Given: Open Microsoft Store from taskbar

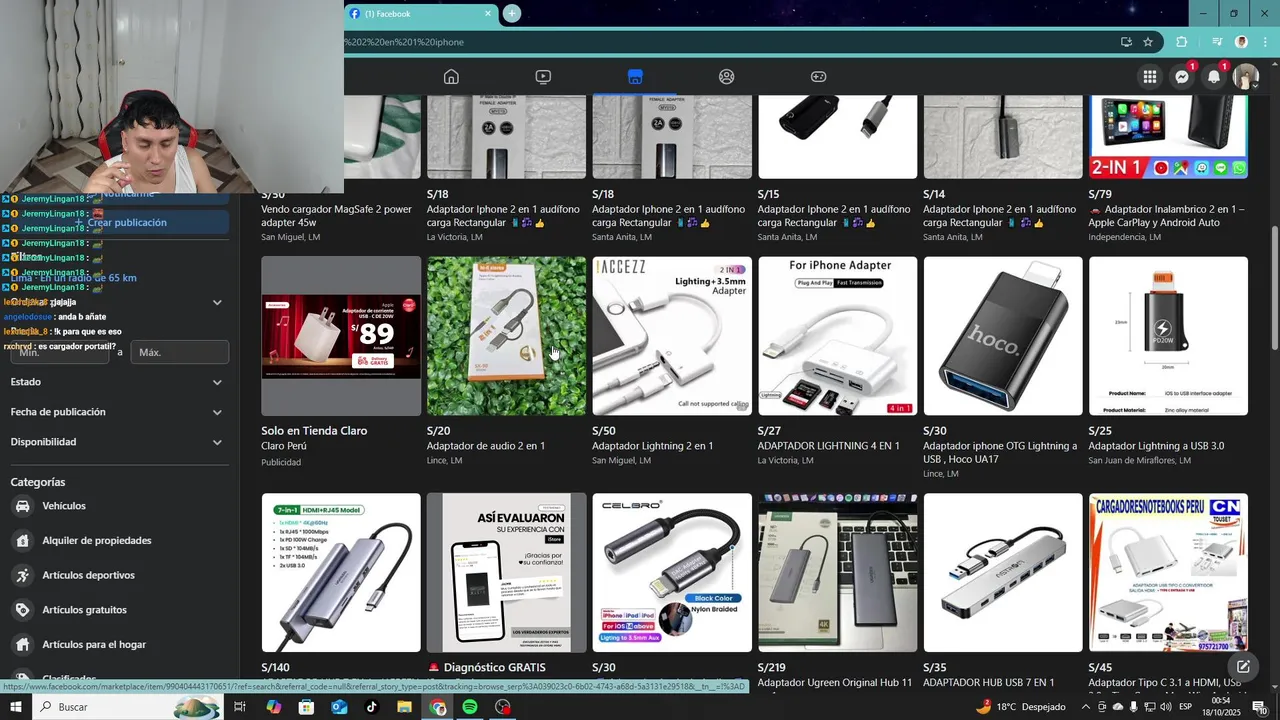Looking at the screenshot, I should pyautogui.click(x=306, y=707).
